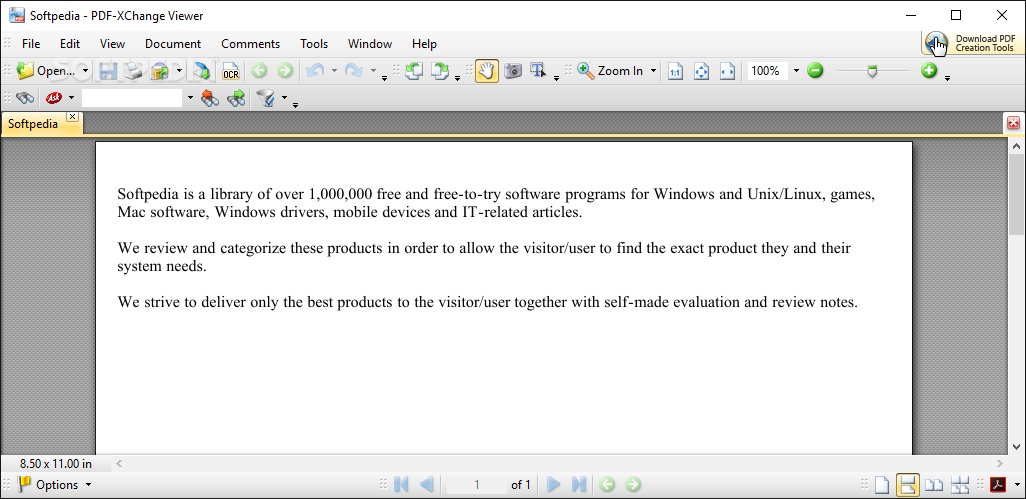The image size is (1026, 499).
Task: Click the Fit Width icon
Action: (x=728, y=71)
